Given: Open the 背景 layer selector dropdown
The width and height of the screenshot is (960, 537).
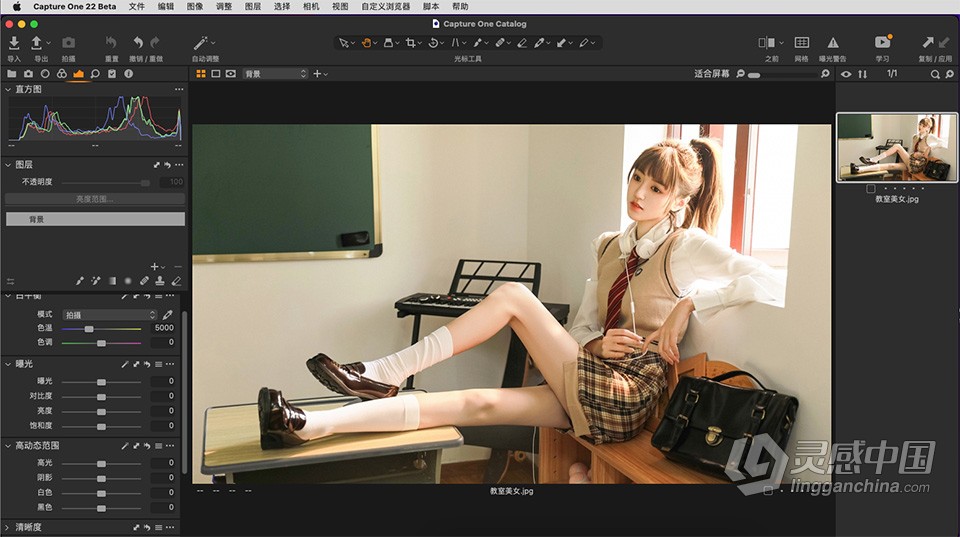Looking at the screenshot, I should (x=275, y=73).
